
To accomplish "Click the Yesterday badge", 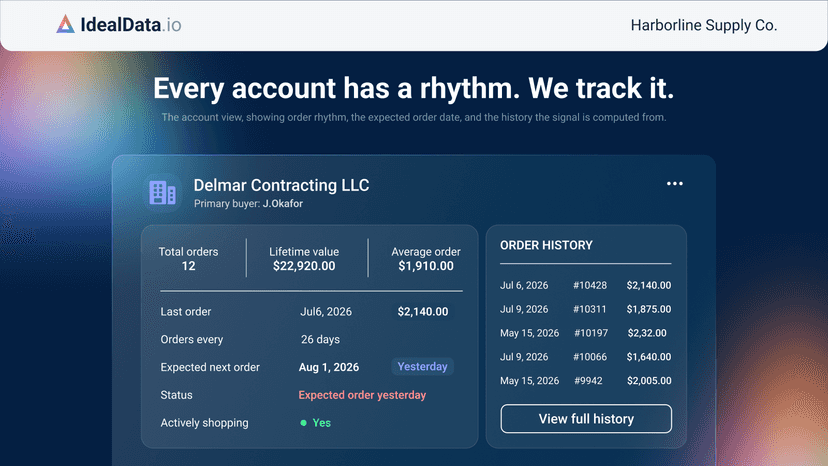I will coord(422,367).
